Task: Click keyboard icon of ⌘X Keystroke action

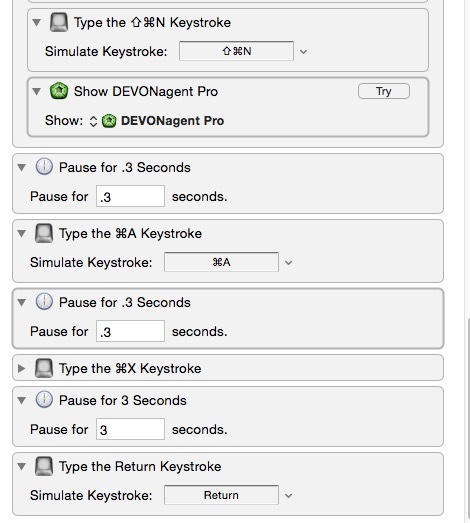Action: (x=44, y=368)
